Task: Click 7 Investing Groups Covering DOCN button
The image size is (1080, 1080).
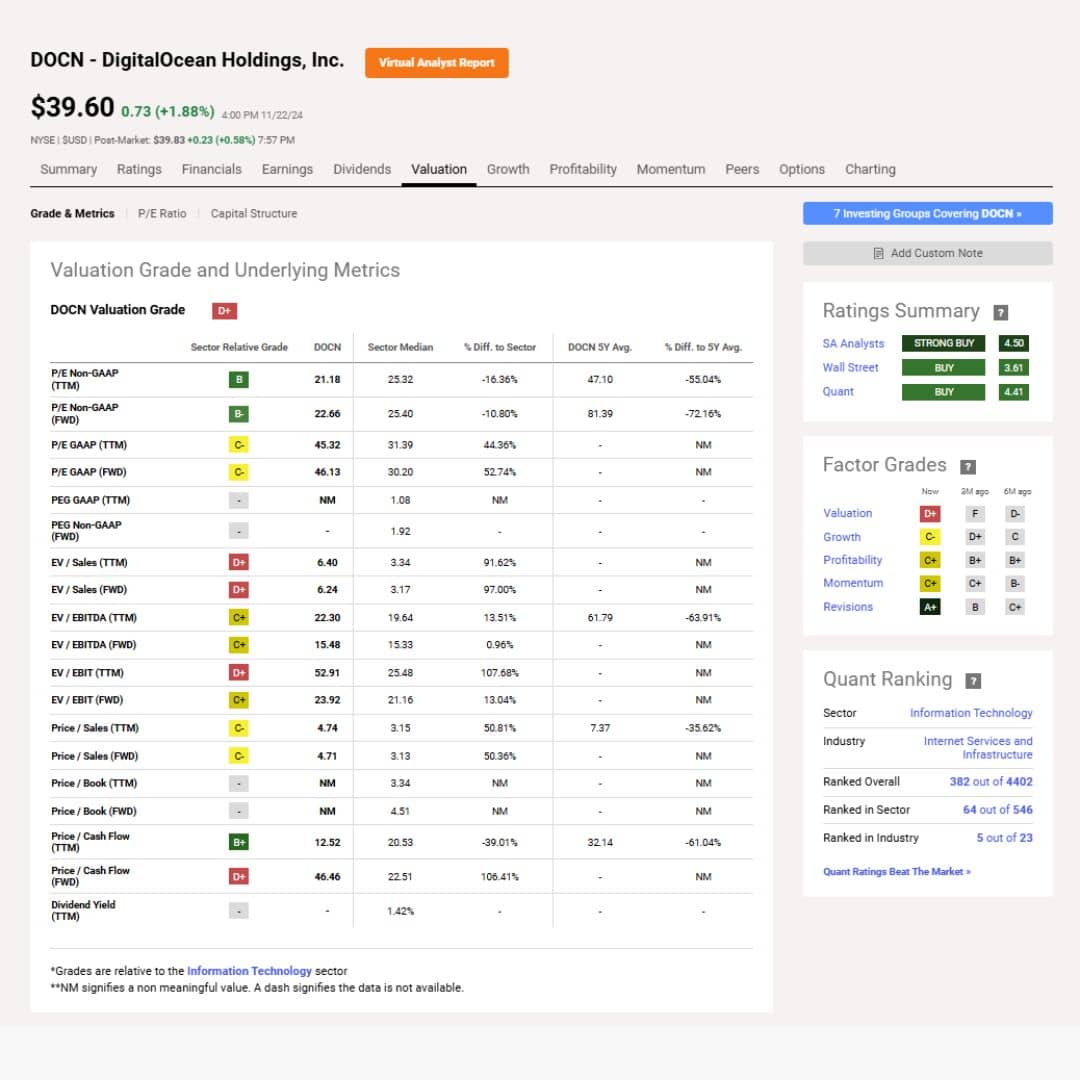Action: pos(927,214)
